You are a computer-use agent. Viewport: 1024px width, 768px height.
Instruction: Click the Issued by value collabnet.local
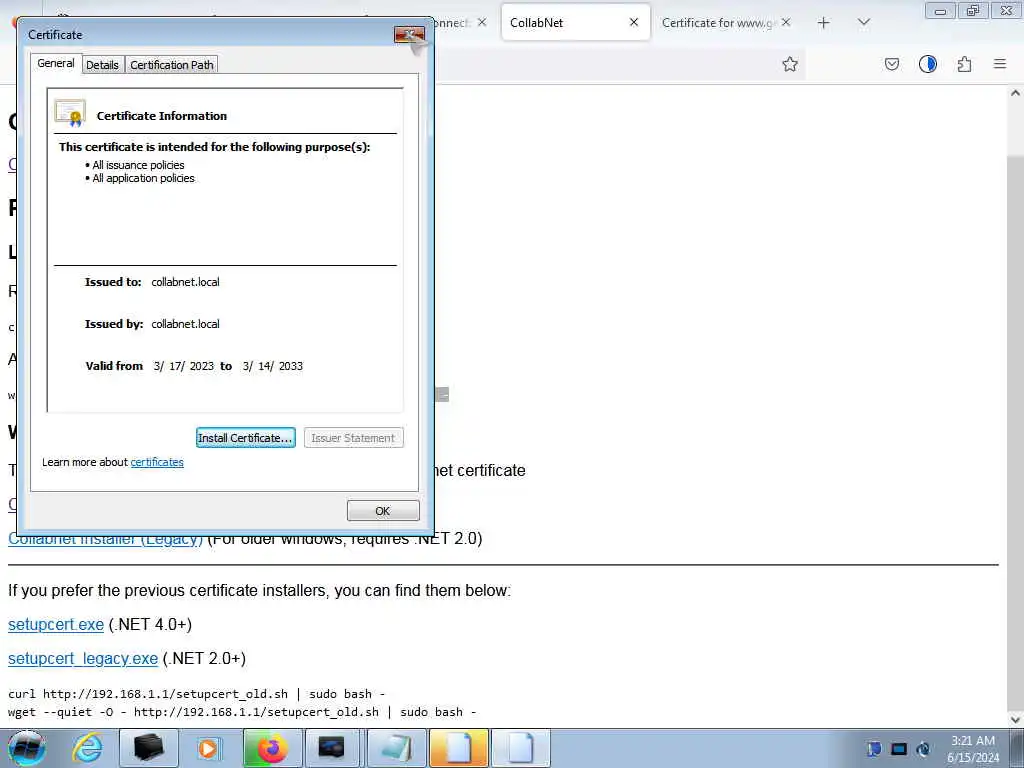[185, 324]
